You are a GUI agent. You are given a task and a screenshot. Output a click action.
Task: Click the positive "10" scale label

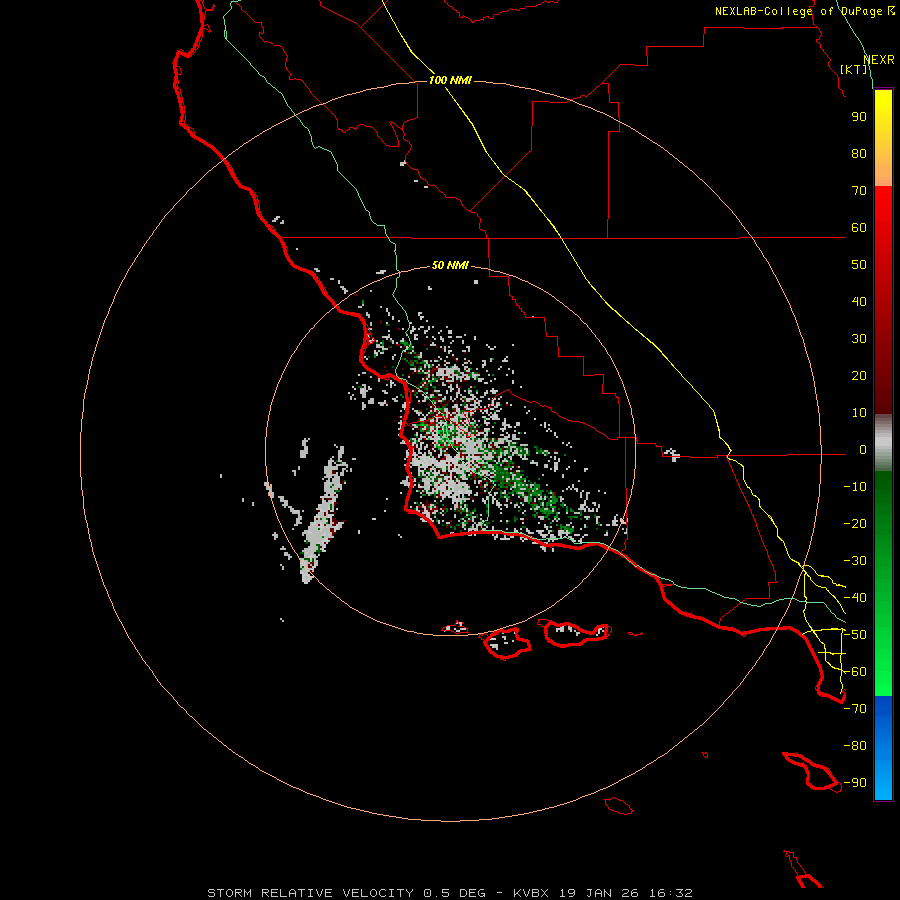tap(859, 413)
